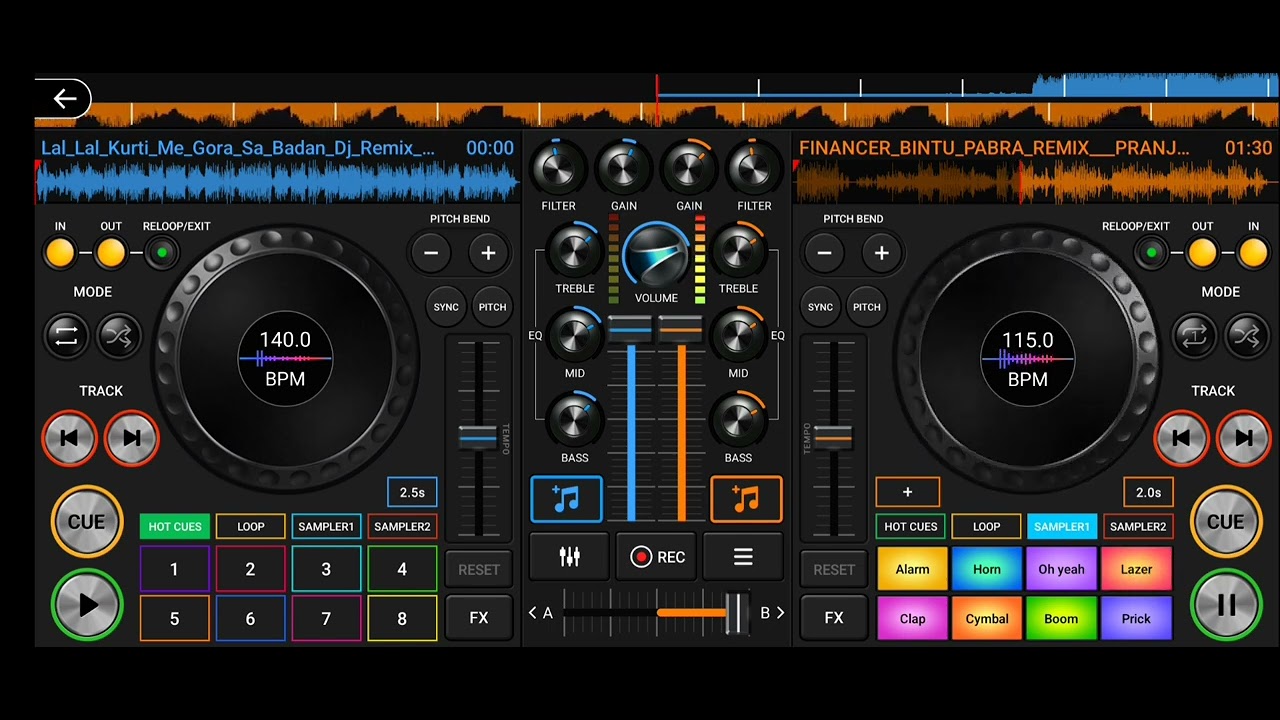Trigger the Horn sample pad

[x=987, y=569]
